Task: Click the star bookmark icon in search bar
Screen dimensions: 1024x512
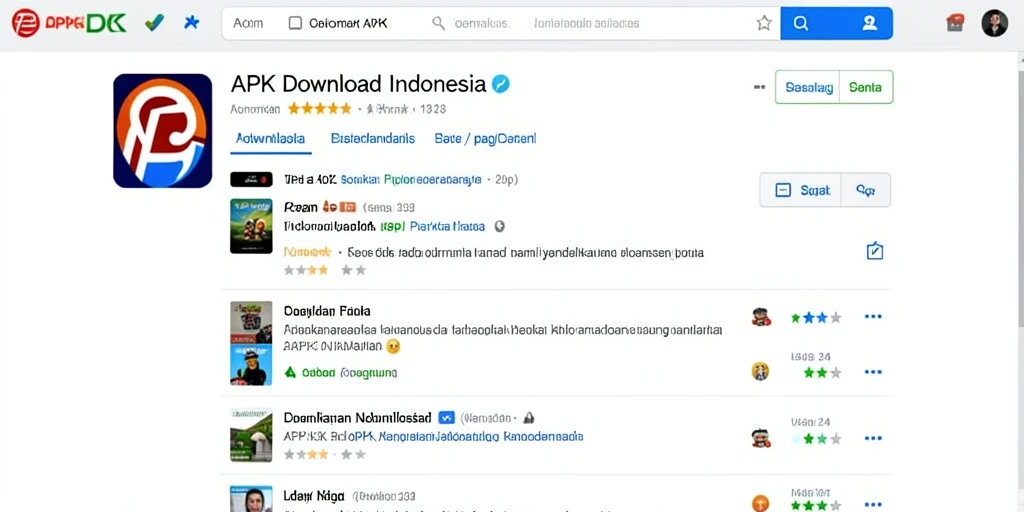Action: (763, 23)
